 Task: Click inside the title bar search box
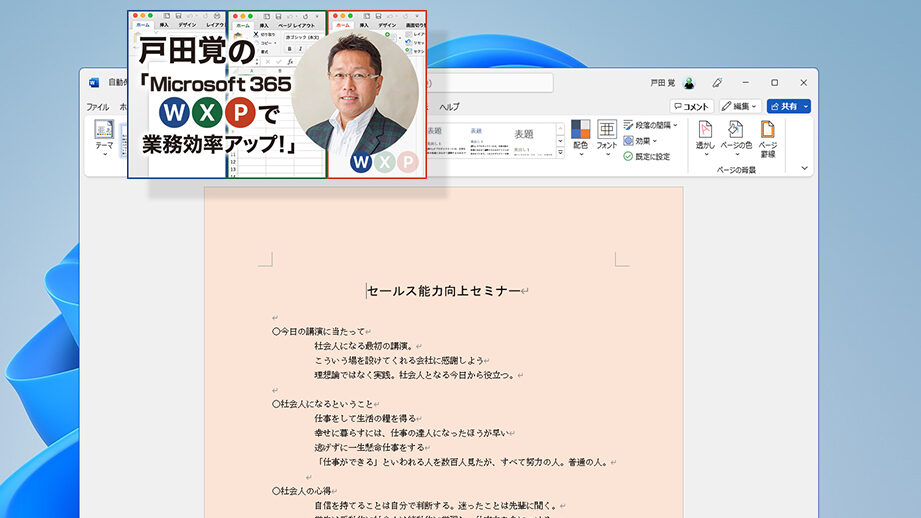tap(490, 83)
